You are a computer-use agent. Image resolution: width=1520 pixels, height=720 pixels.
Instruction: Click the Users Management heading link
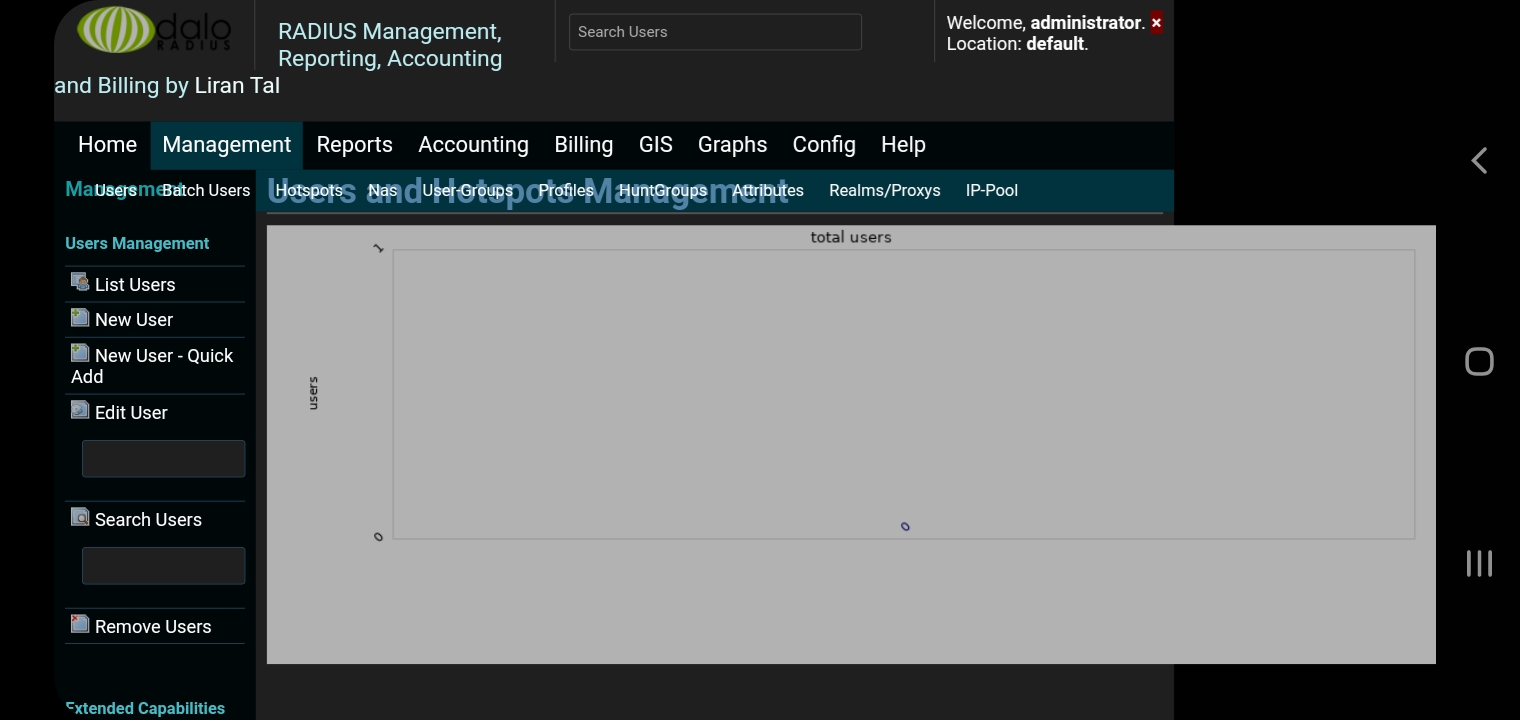pyautogui.click(x=137, y=243)
